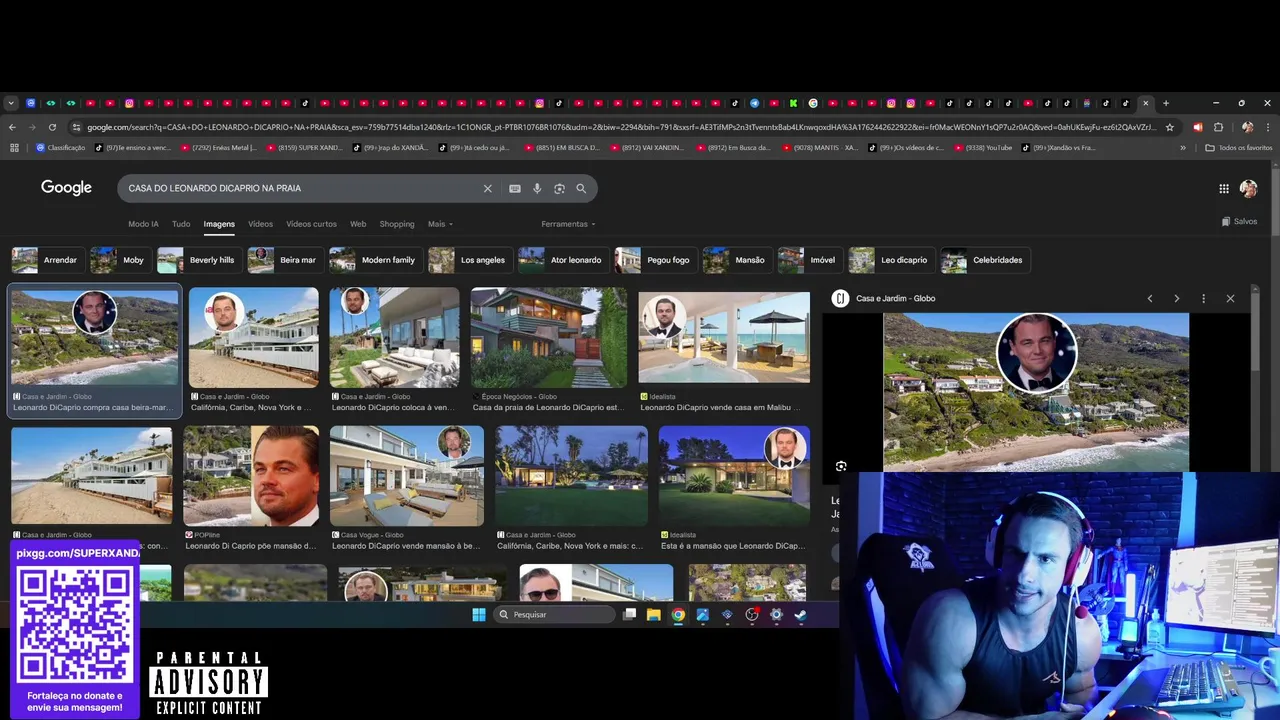Image resolution: width=1280 pixels, height=720 pixels.
Task: Open Chrome extensions puzzle icon
Action: point(1218,127)
